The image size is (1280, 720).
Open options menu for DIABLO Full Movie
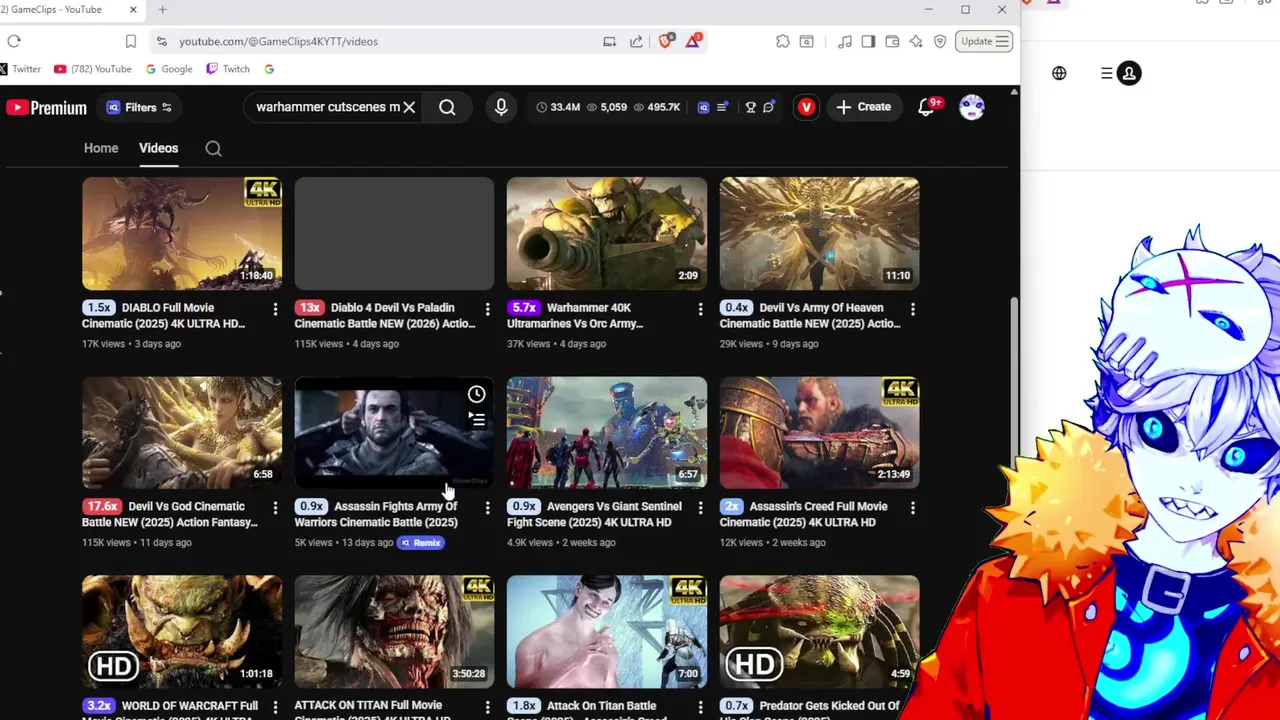(275, 309)
